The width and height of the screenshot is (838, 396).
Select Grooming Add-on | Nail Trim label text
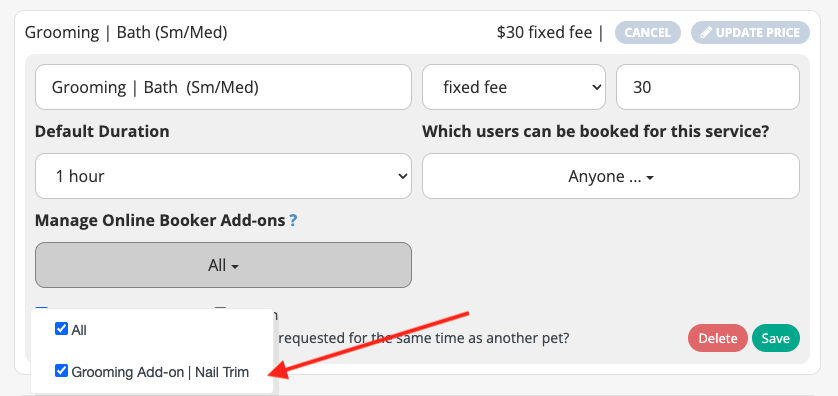[x=160, y=372]
